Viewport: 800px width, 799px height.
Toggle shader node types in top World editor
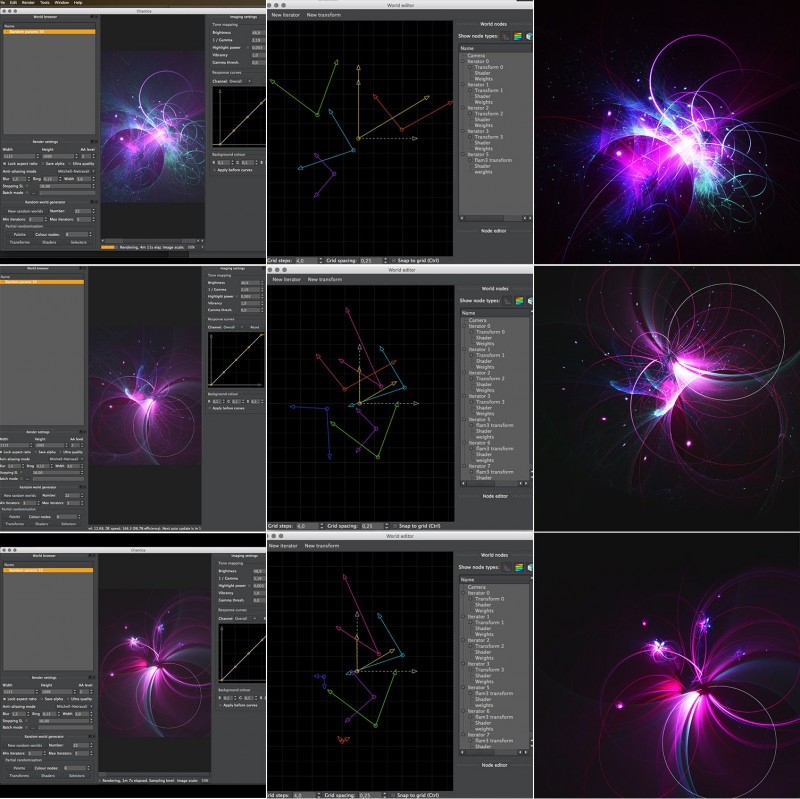coord(518,36)
